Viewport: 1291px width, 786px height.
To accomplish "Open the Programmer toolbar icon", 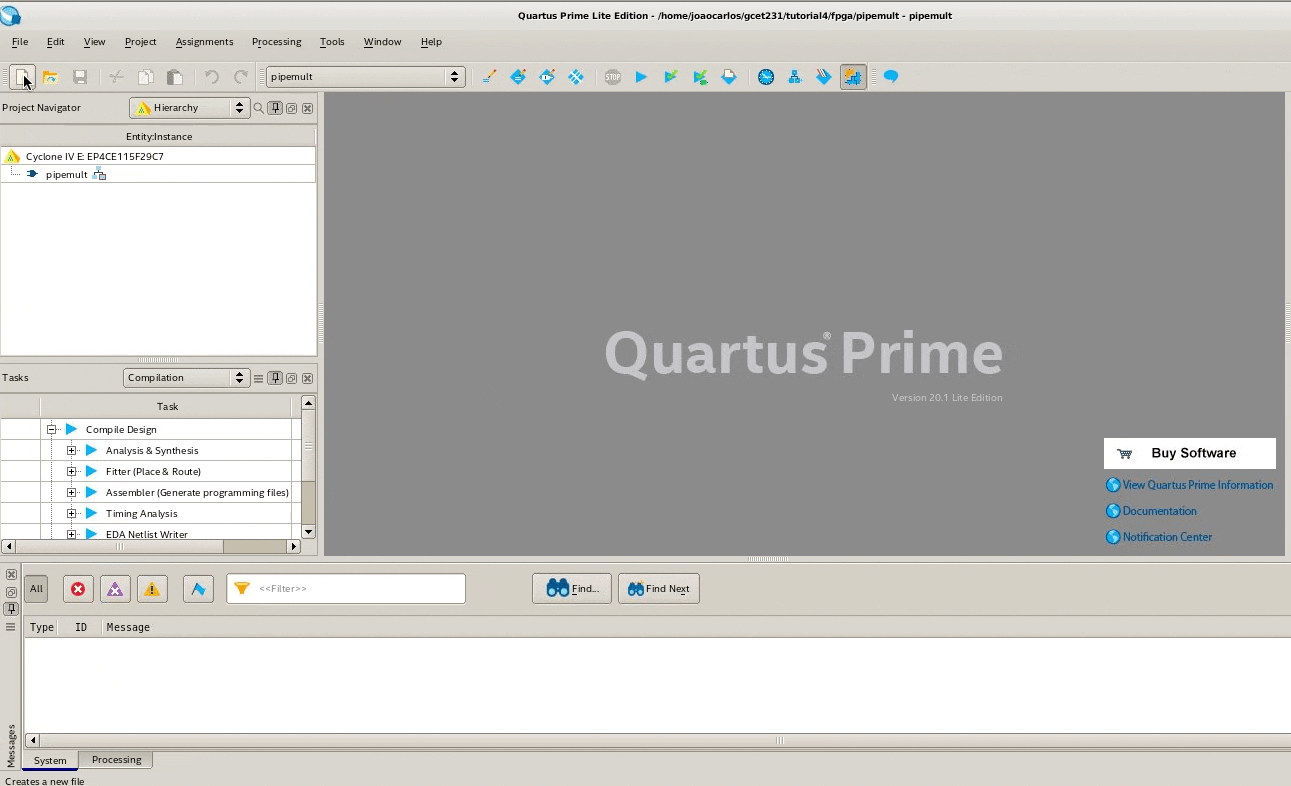I will (x=824, y=77).
